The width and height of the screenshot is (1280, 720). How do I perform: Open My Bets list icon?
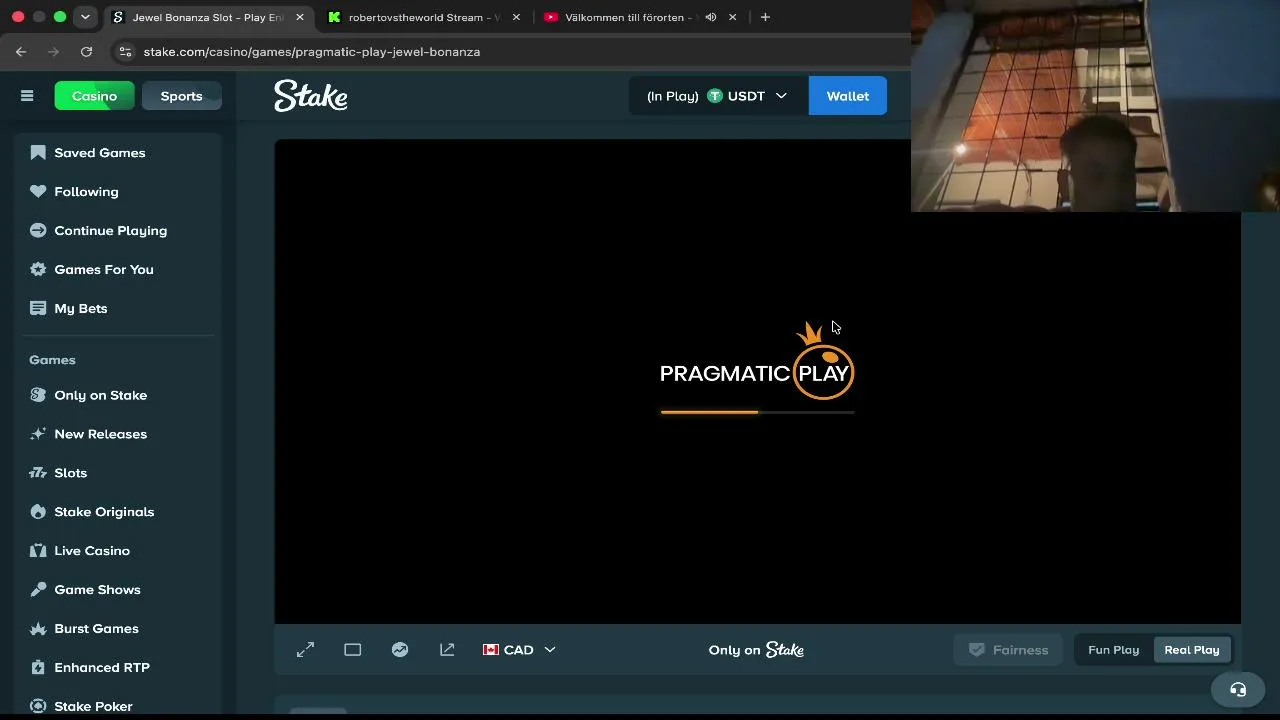point(38,309)
